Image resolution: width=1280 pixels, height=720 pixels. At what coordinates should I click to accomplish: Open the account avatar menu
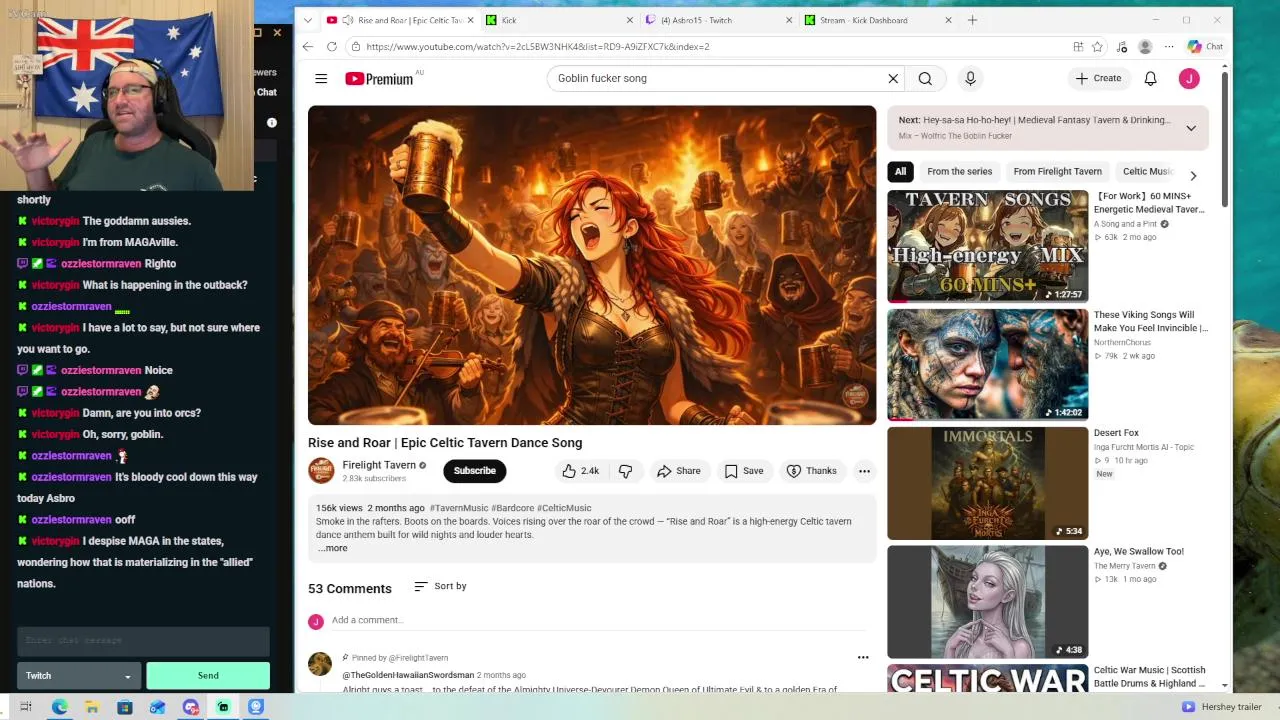click(1189, 78)
